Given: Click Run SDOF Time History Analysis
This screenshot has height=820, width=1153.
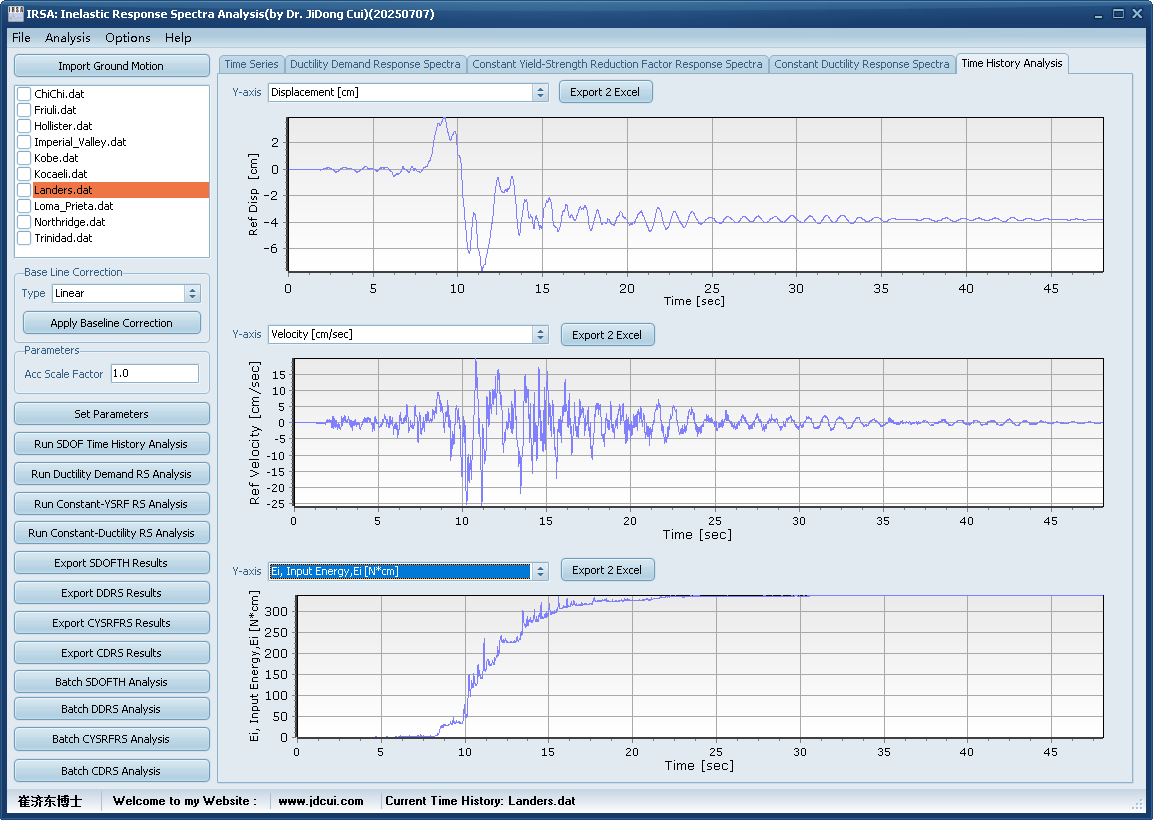Looking at the screenshot, I should pyautogui.click(x=111, y=444).
